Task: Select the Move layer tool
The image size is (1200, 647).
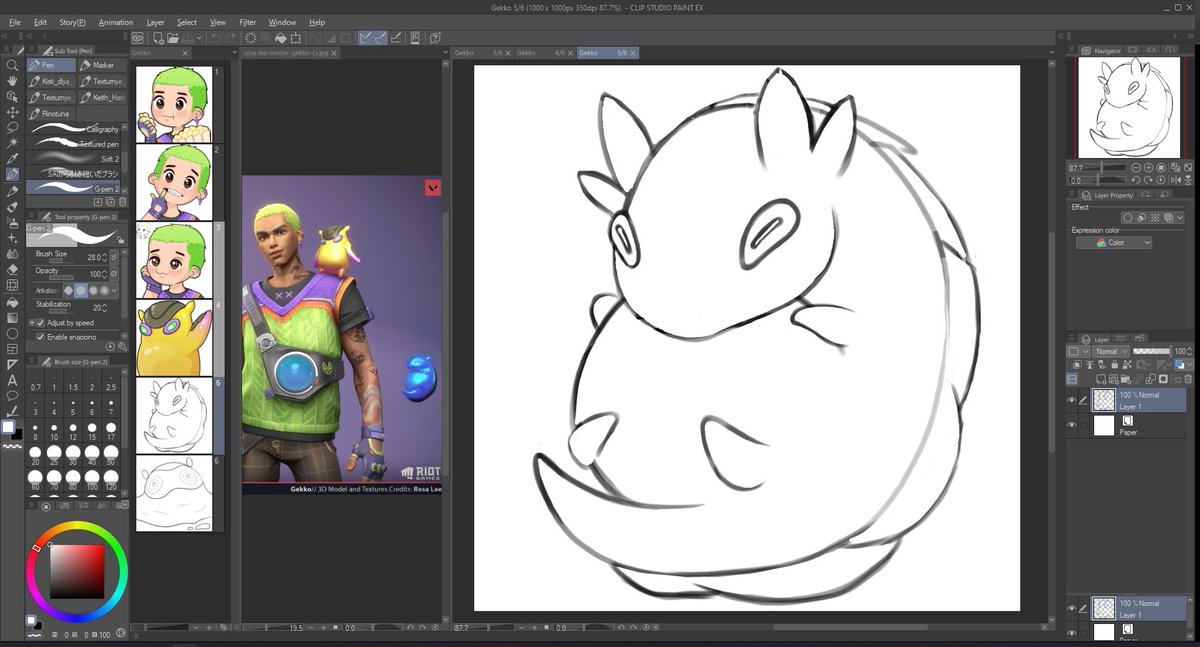Action: click(12, 112)
